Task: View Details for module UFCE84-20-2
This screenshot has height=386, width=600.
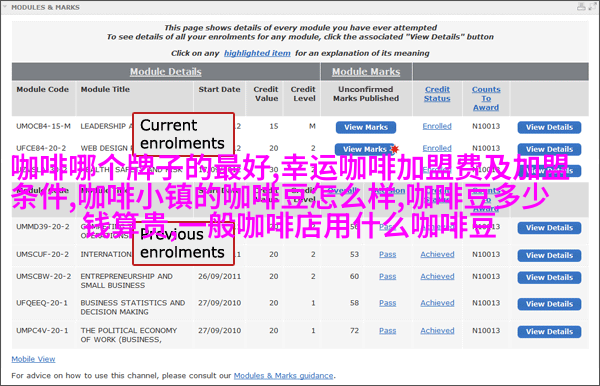Action: coord(549,149)
